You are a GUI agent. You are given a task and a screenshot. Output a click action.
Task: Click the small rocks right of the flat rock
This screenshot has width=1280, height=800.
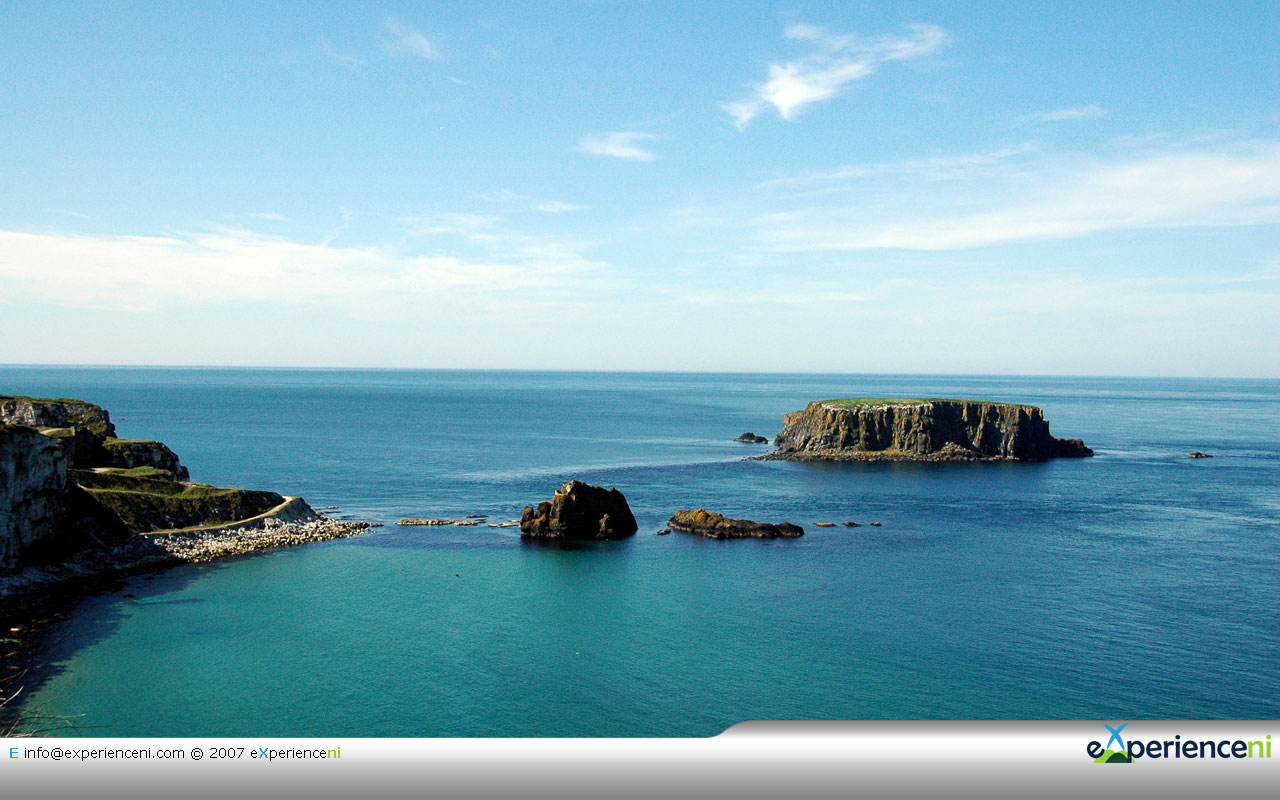848,523
